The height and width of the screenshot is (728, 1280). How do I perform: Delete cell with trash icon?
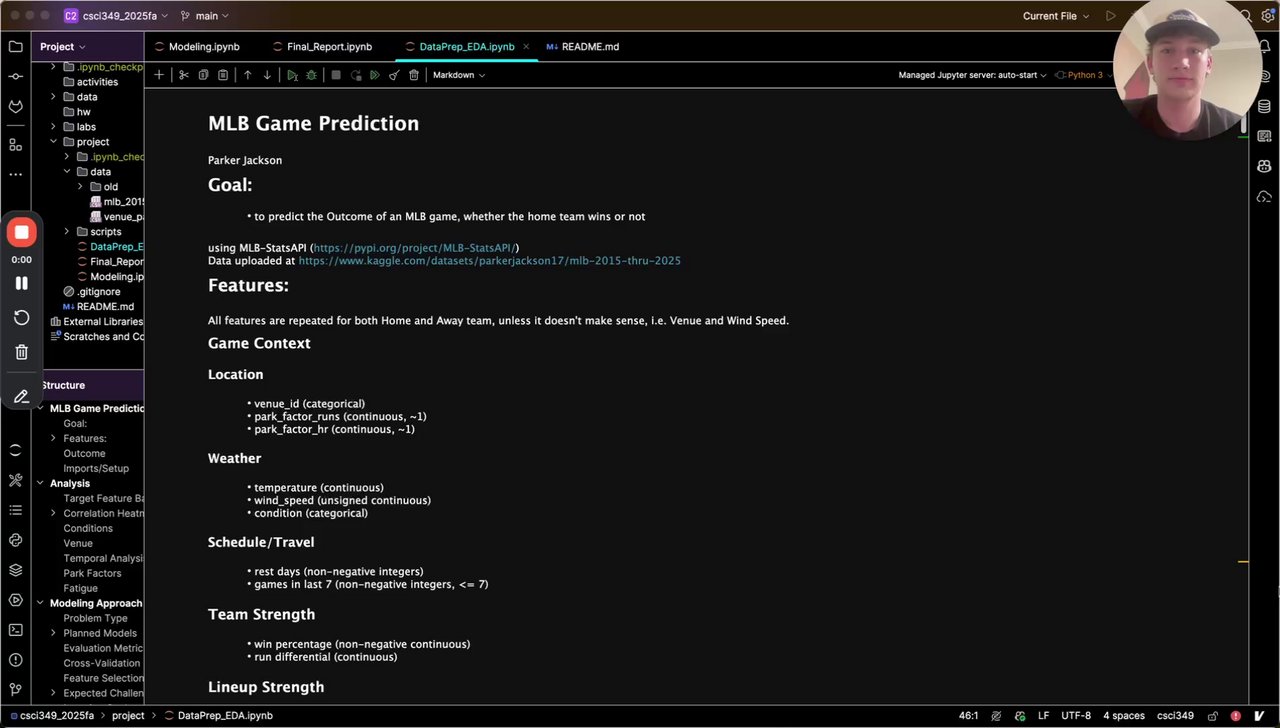pyautogui.click(x=414, y=75)
